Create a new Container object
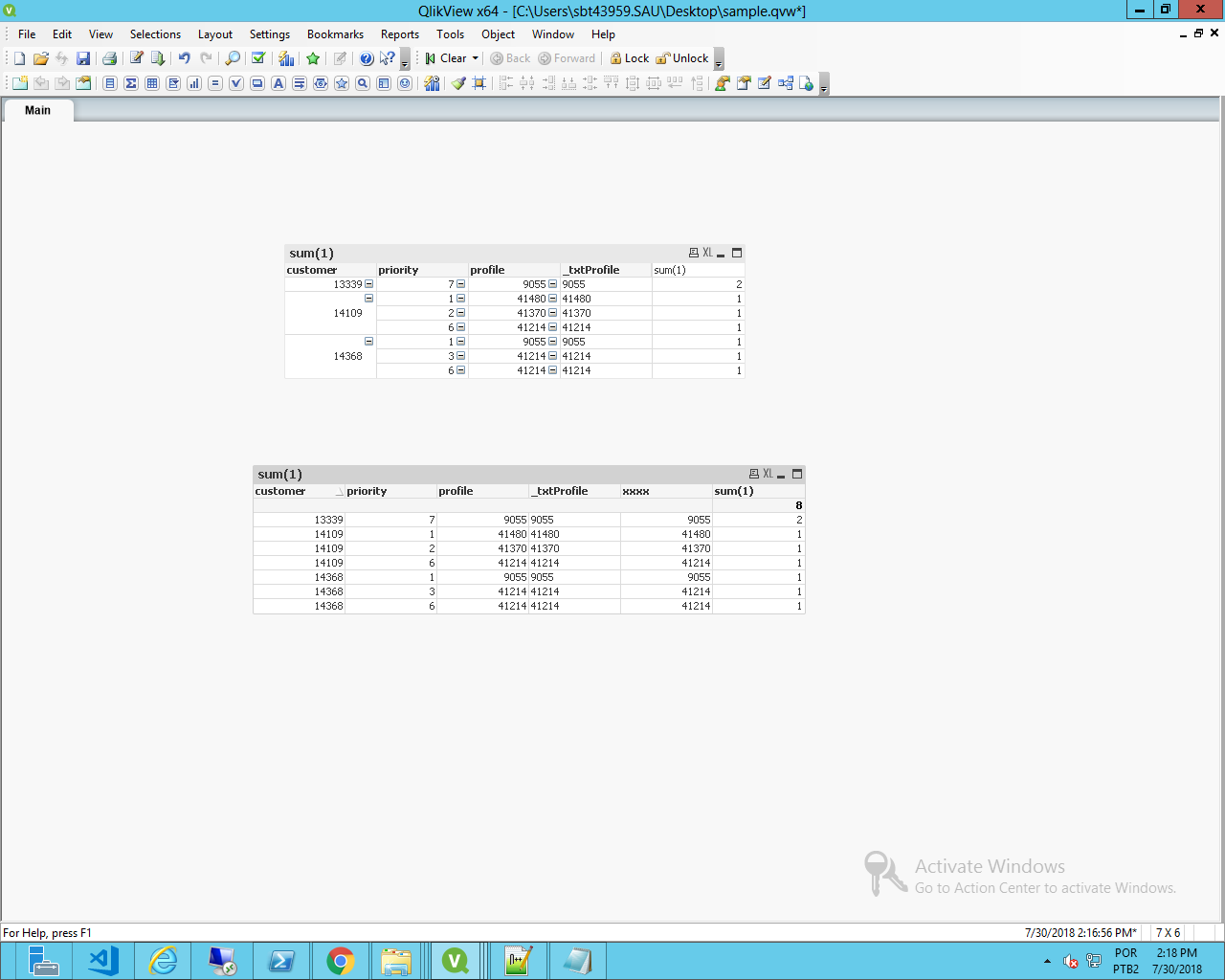Viewport: 1225px width, 980px height. [384, 83]
